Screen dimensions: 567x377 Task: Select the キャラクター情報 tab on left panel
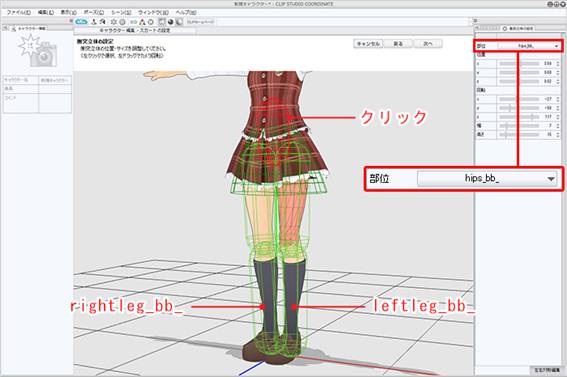pyautogui.click(x=28, y=28)
